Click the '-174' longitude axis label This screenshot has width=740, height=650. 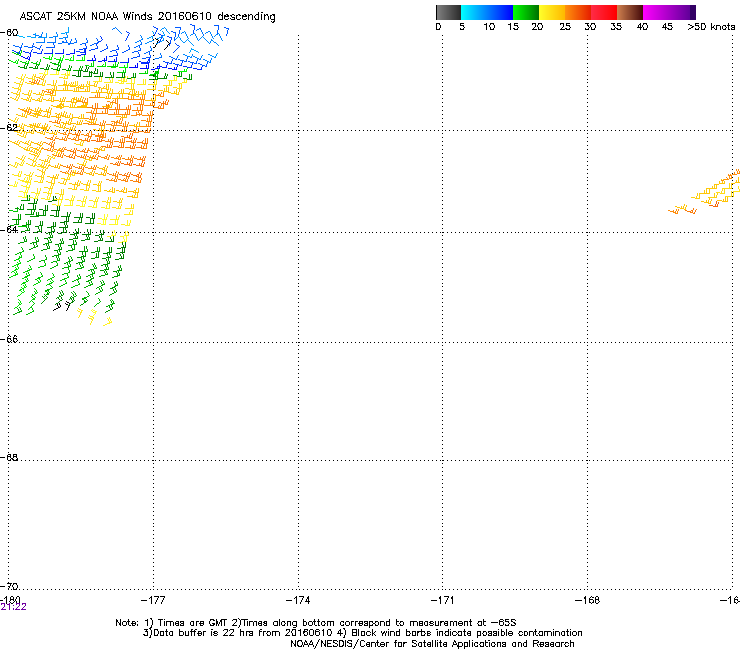point(298,600)
